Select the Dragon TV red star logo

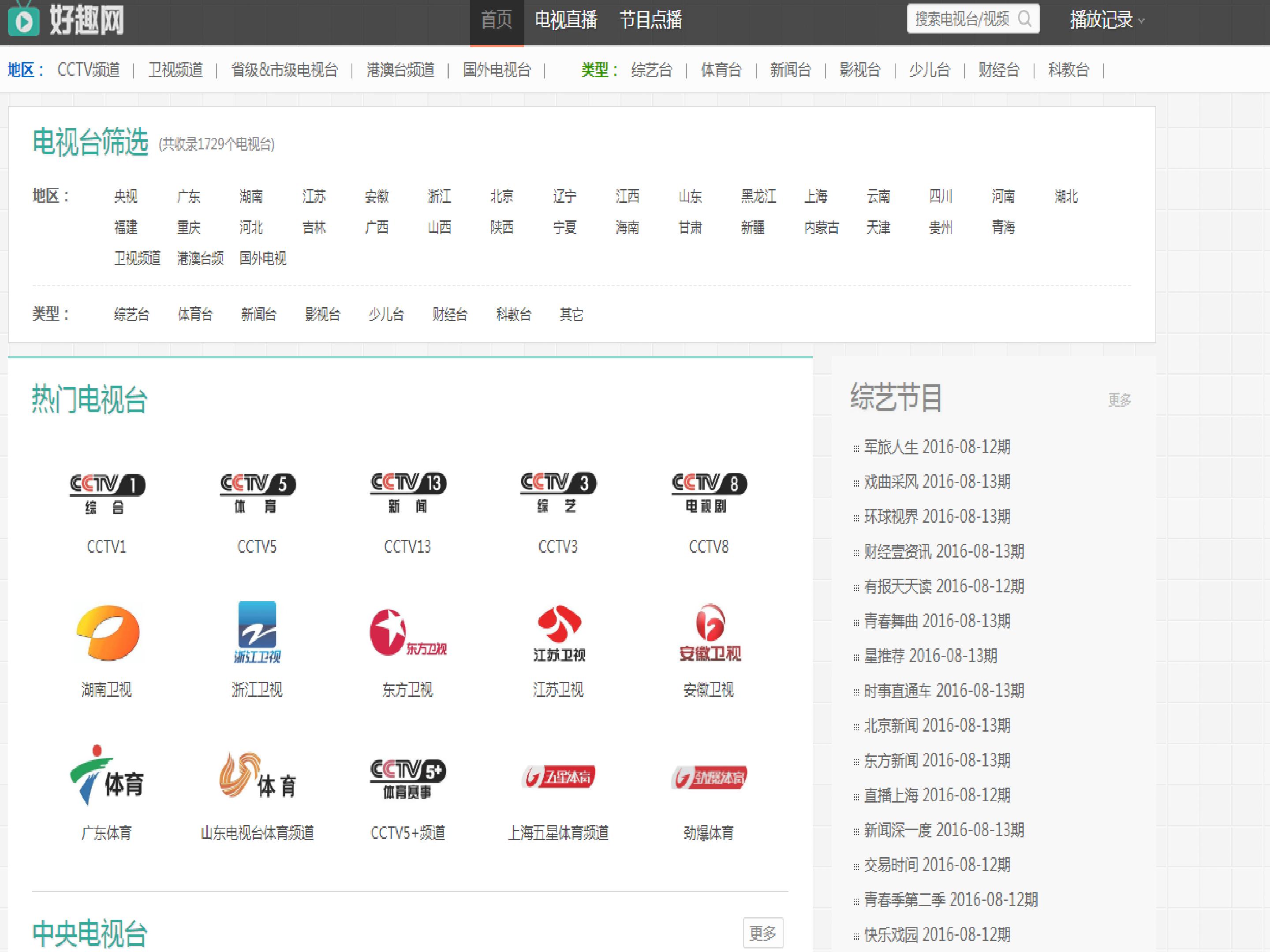(407, 632)
